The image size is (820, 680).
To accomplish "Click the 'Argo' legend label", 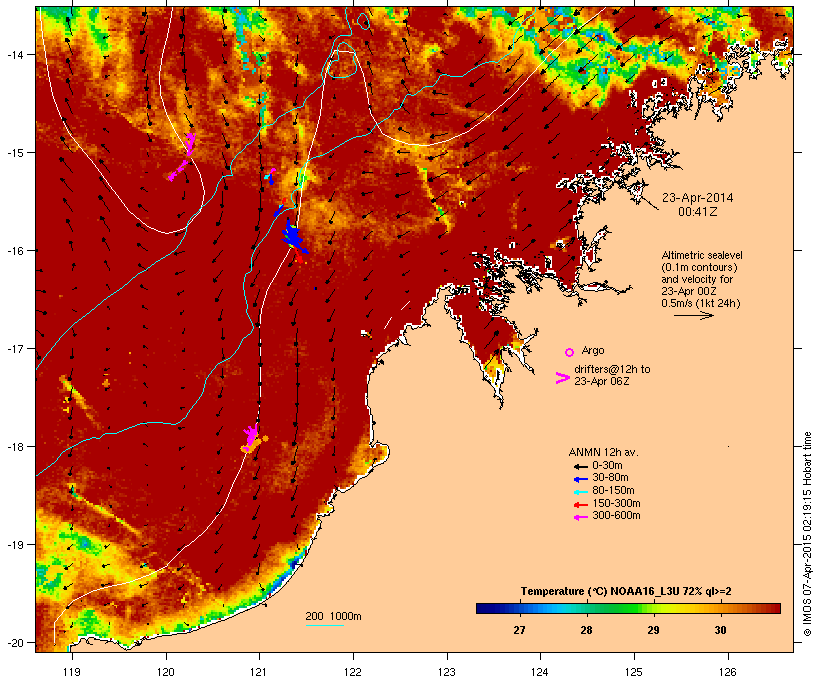I will pyautogui.click(x=593, y=350).
